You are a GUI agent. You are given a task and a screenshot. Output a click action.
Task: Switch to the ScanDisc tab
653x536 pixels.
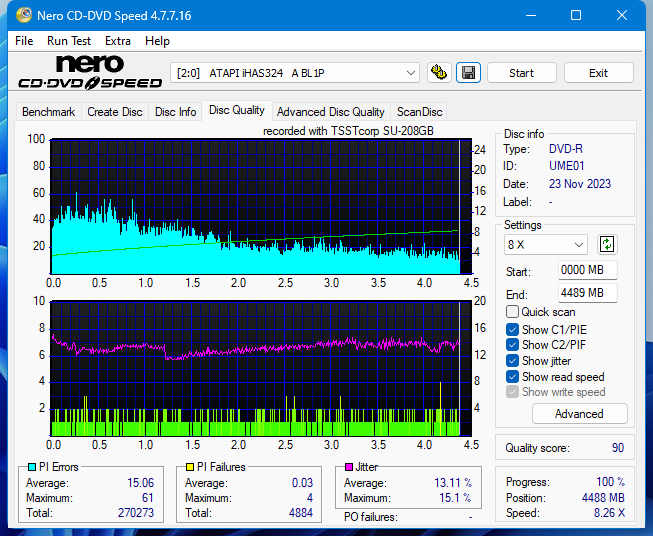[x=419, y=112]
